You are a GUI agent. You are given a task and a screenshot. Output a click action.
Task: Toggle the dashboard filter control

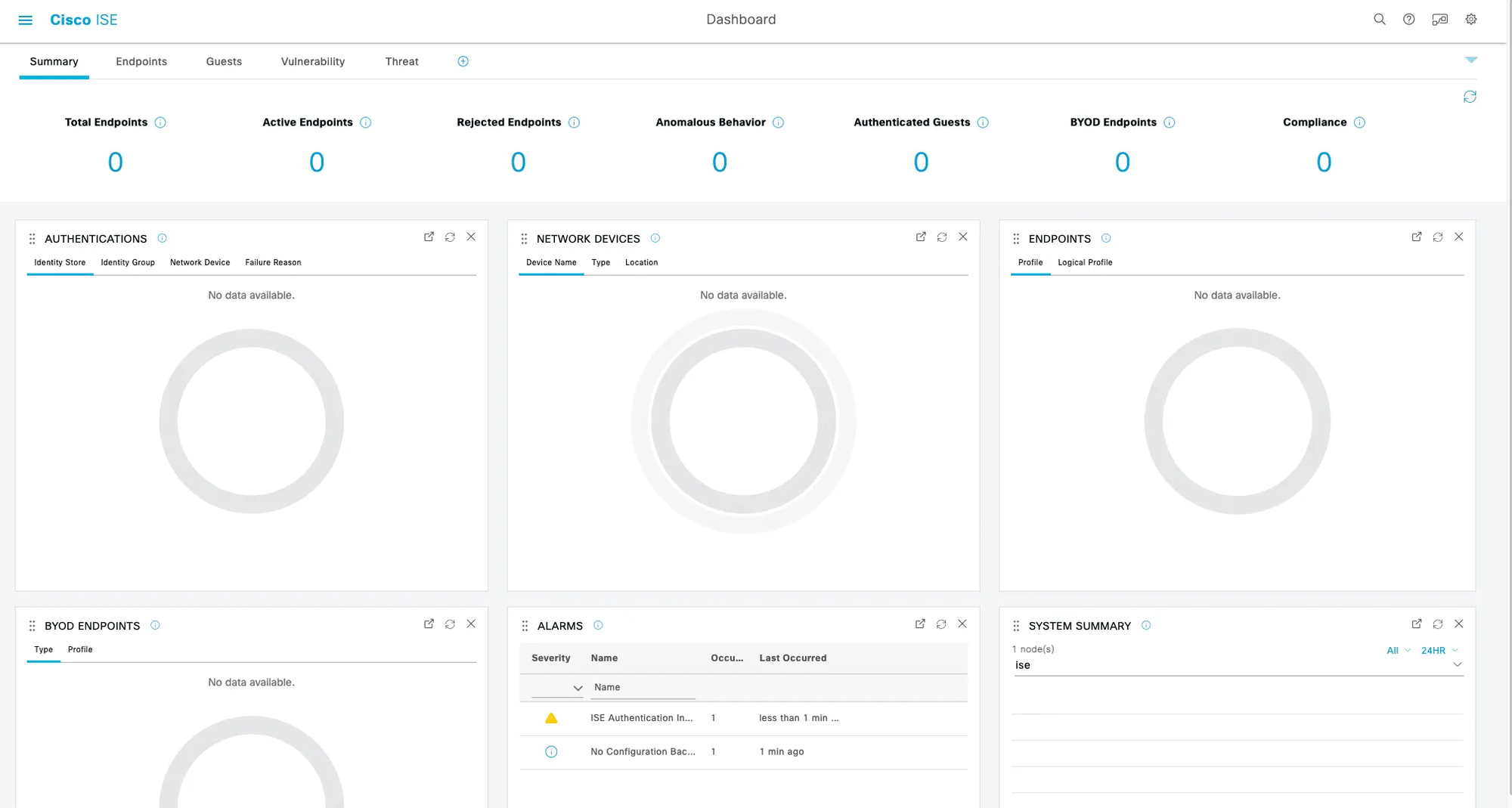1471,60
